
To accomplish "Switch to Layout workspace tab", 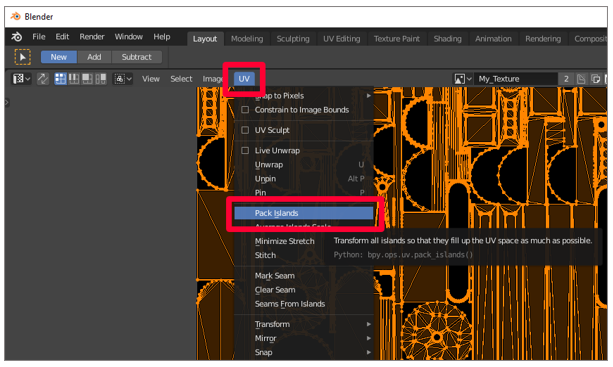I will tap(205, 39).
